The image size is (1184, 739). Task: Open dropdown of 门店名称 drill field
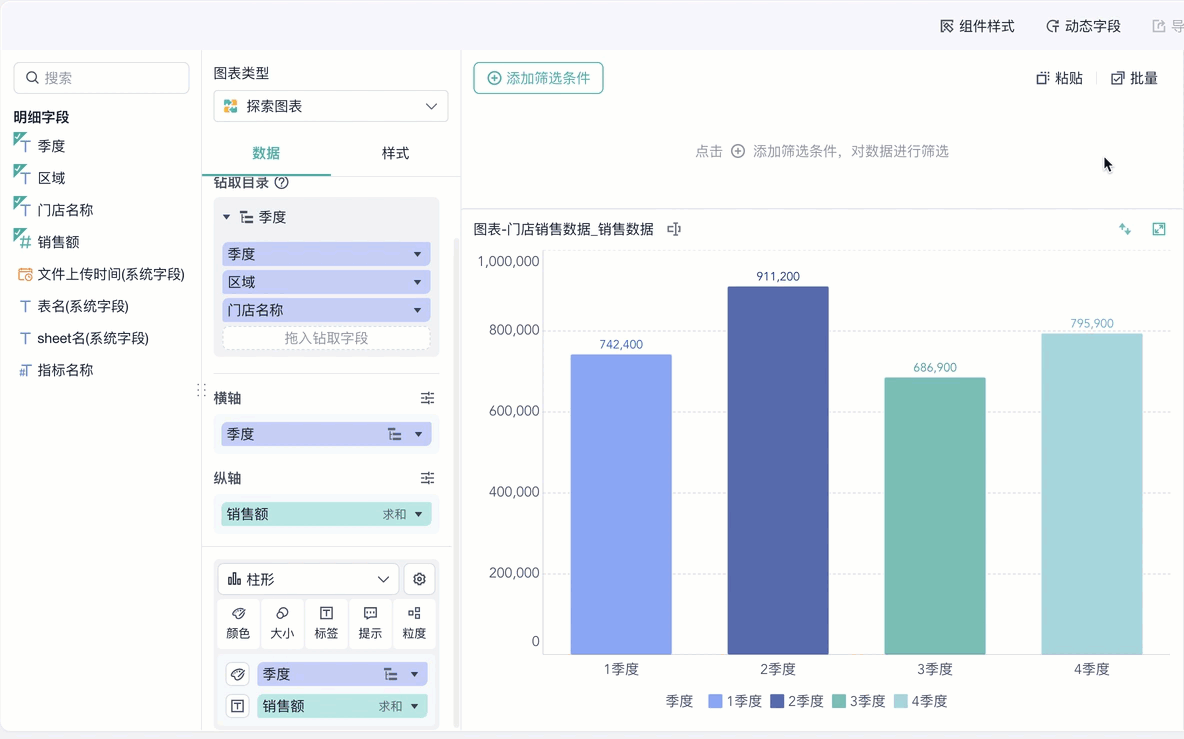point(418,310)
